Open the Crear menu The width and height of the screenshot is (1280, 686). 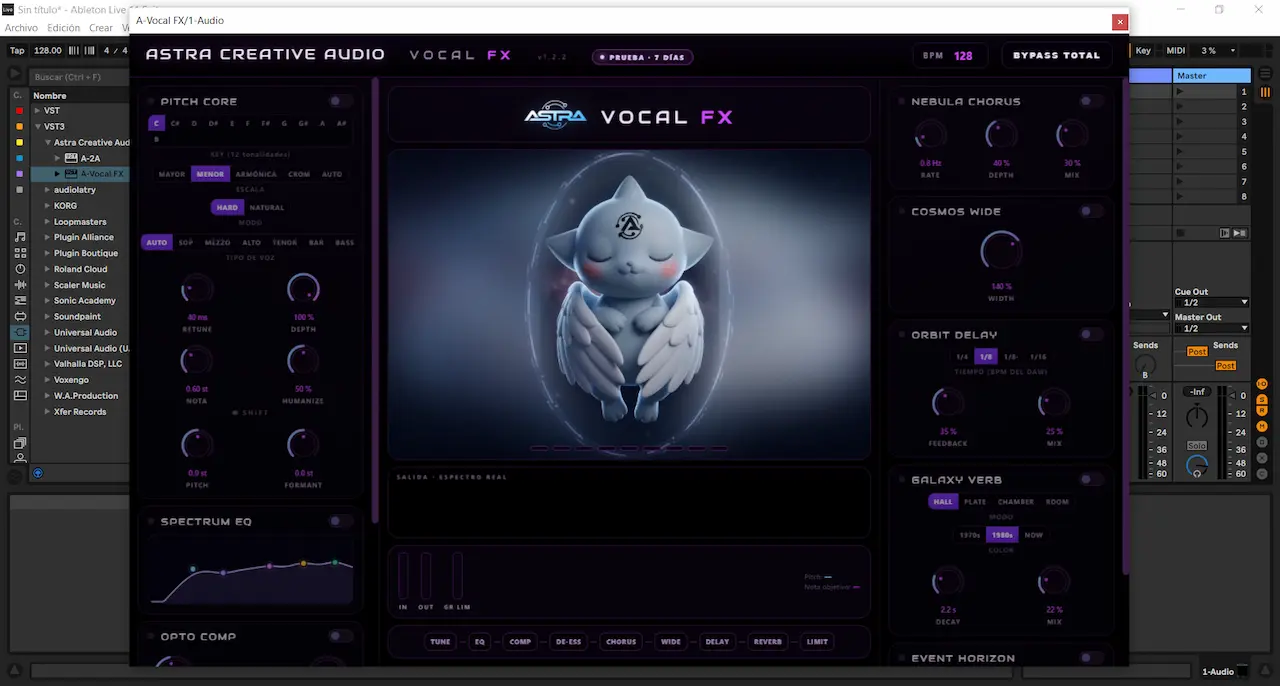(x=101, y=28)
